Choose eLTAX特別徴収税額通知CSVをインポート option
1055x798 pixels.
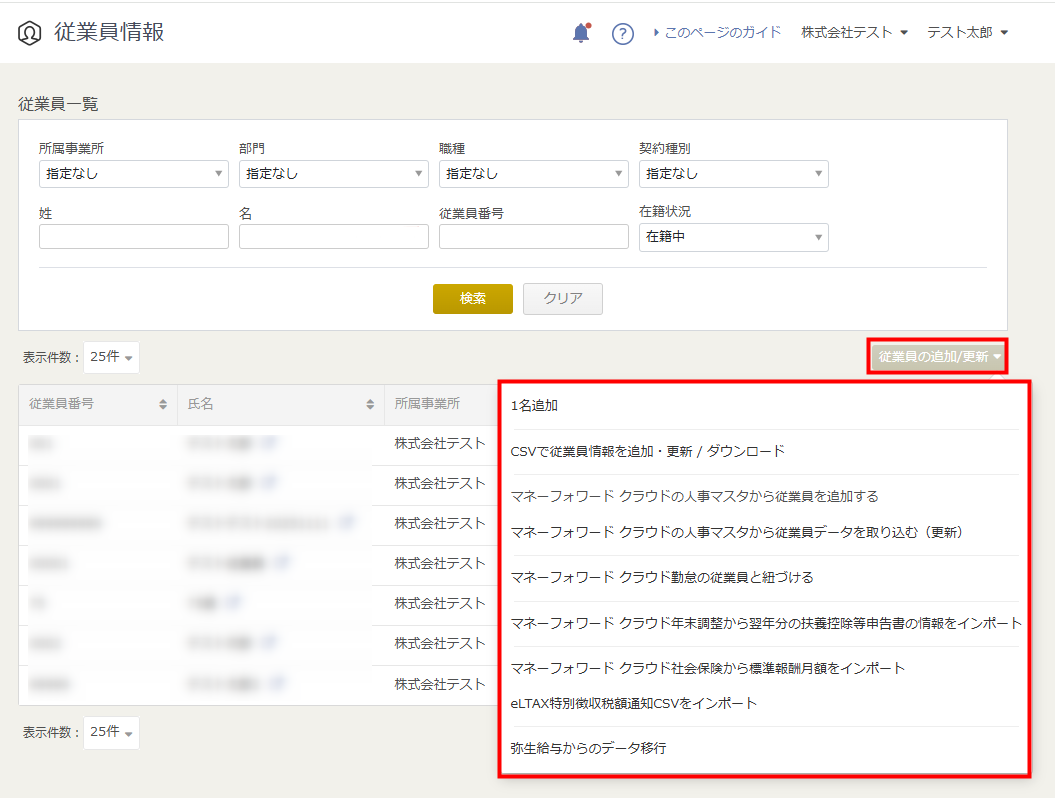(x=633, y=703)
